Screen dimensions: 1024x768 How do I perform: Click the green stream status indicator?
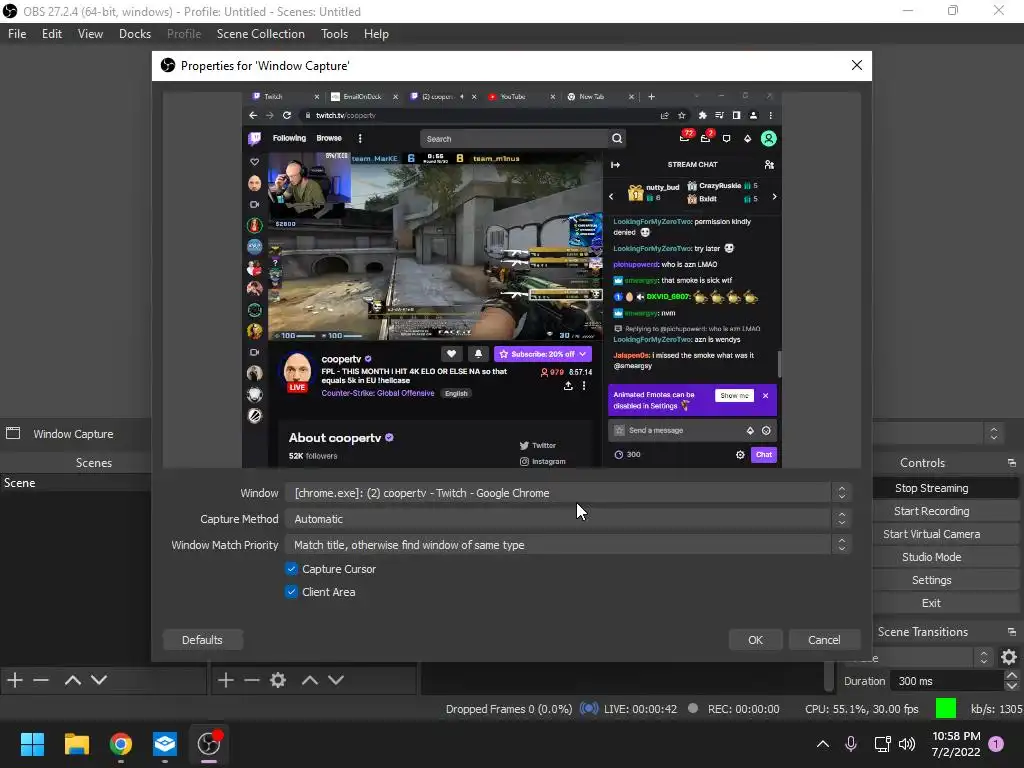coord(946,709)
